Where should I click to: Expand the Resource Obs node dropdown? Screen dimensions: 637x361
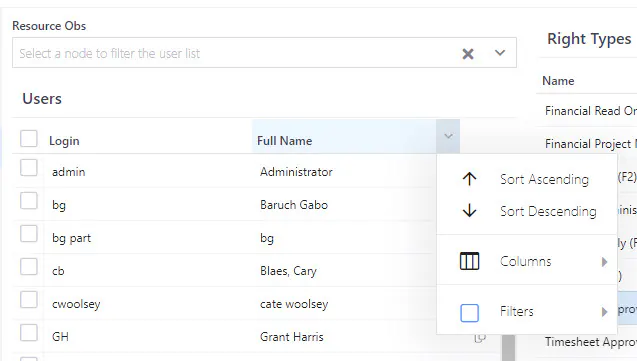pyautogui.click(x=500, y=53)
